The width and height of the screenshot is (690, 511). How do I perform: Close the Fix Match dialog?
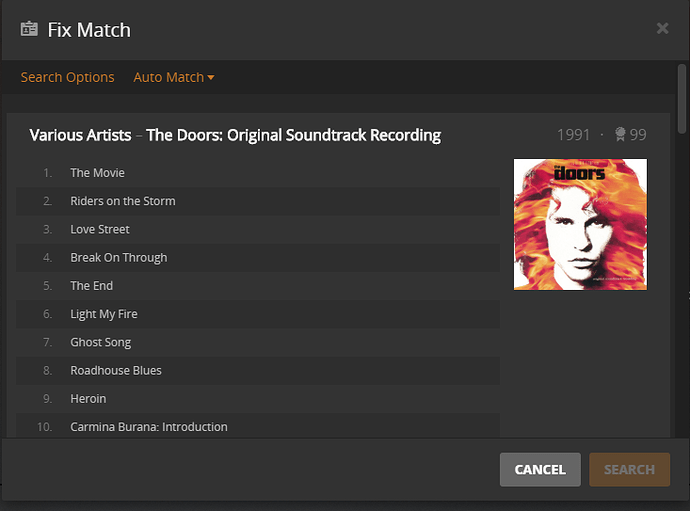tap(662, 29)
